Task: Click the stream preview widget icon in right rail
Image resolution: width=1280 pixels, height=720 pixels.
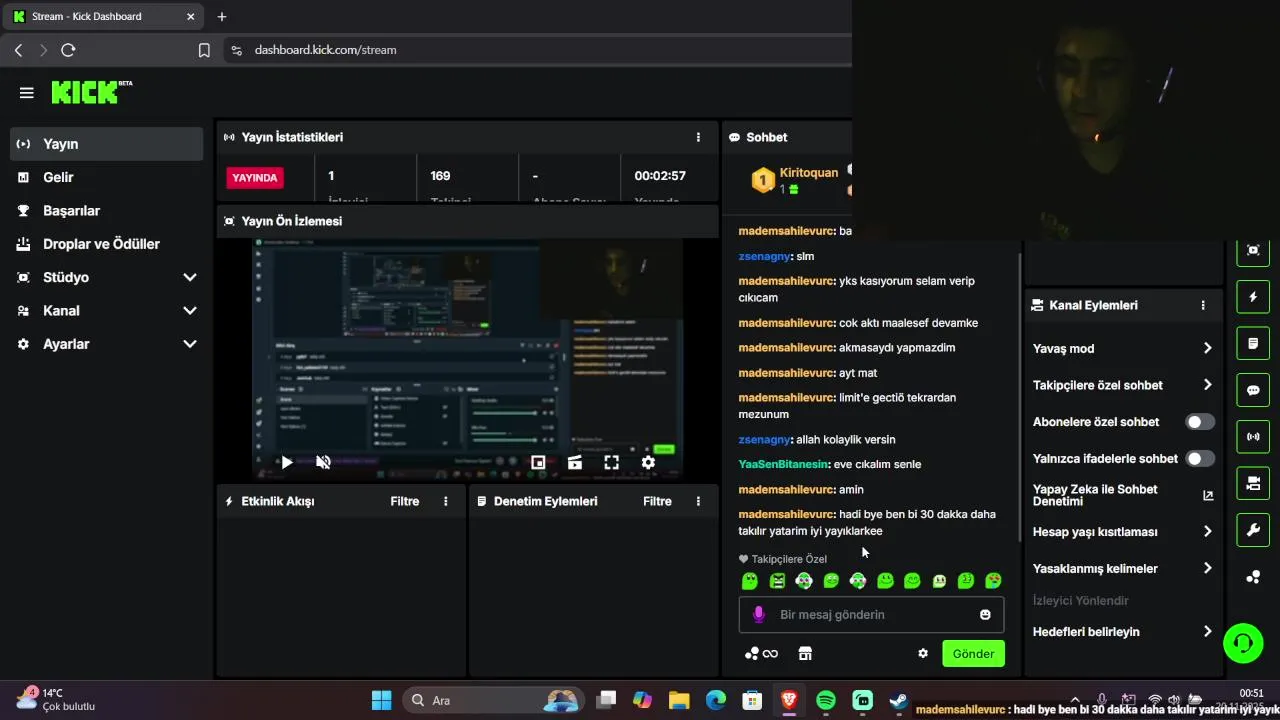Action: click(x=1253, y=250)
